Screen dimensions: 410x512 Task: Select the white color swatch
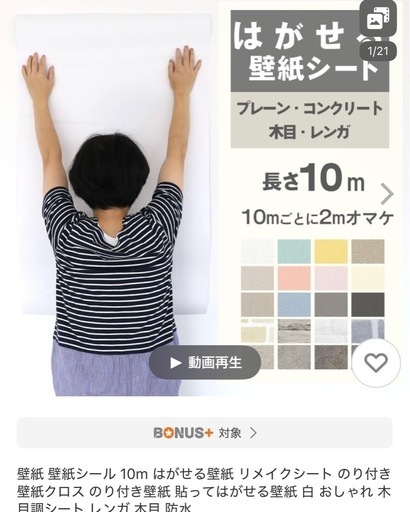click(257, 252)
